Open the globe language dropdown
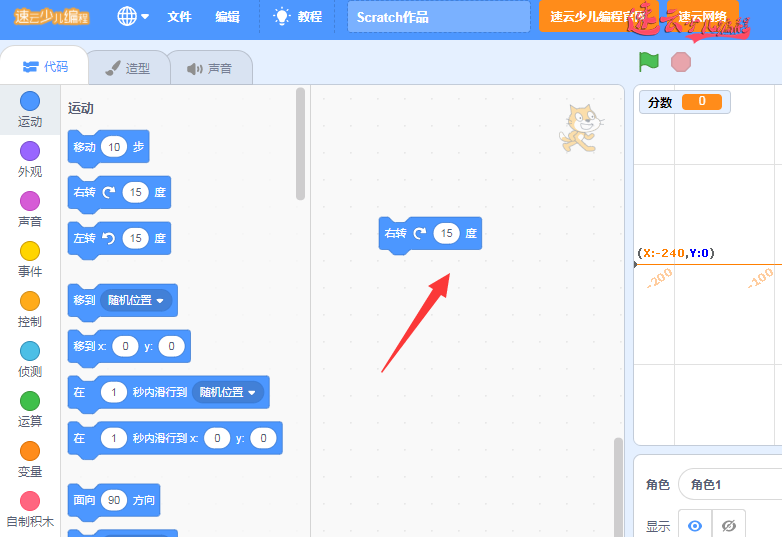782x537 pixels. click(133, 16)
